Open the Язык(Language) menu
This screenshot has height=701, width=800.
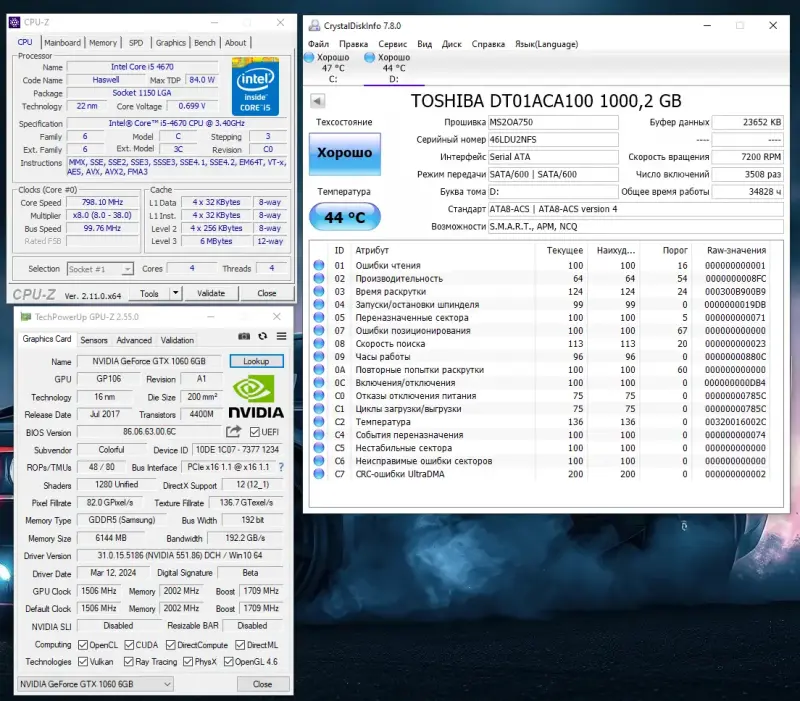coord(546,44)
